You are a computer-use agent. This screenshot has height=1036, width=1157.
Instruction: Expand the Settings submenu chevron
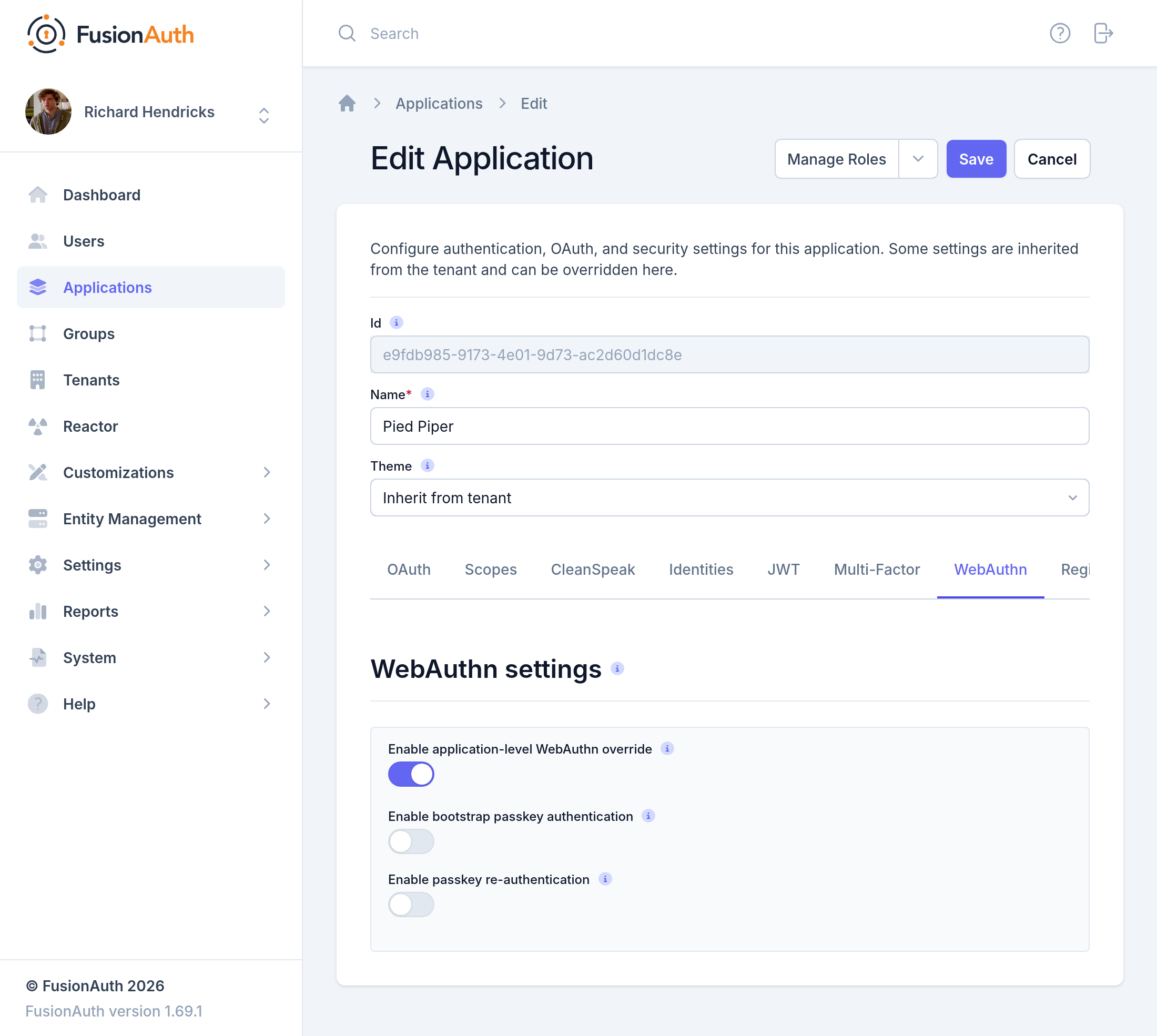[x=266, y=565]
